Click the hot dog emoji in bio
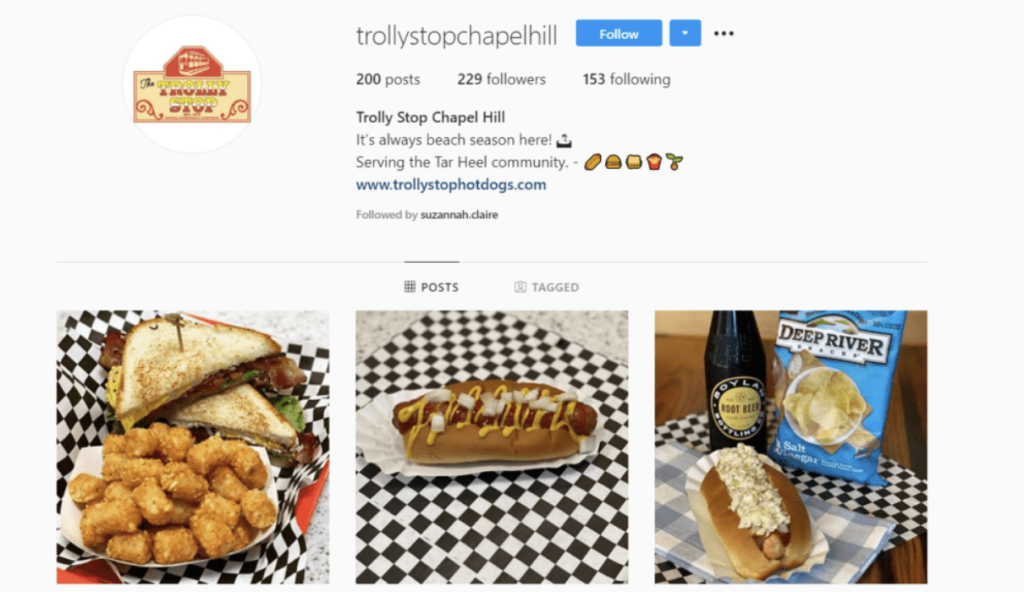This screenshot has height=592, width=1024. (592, 161)
